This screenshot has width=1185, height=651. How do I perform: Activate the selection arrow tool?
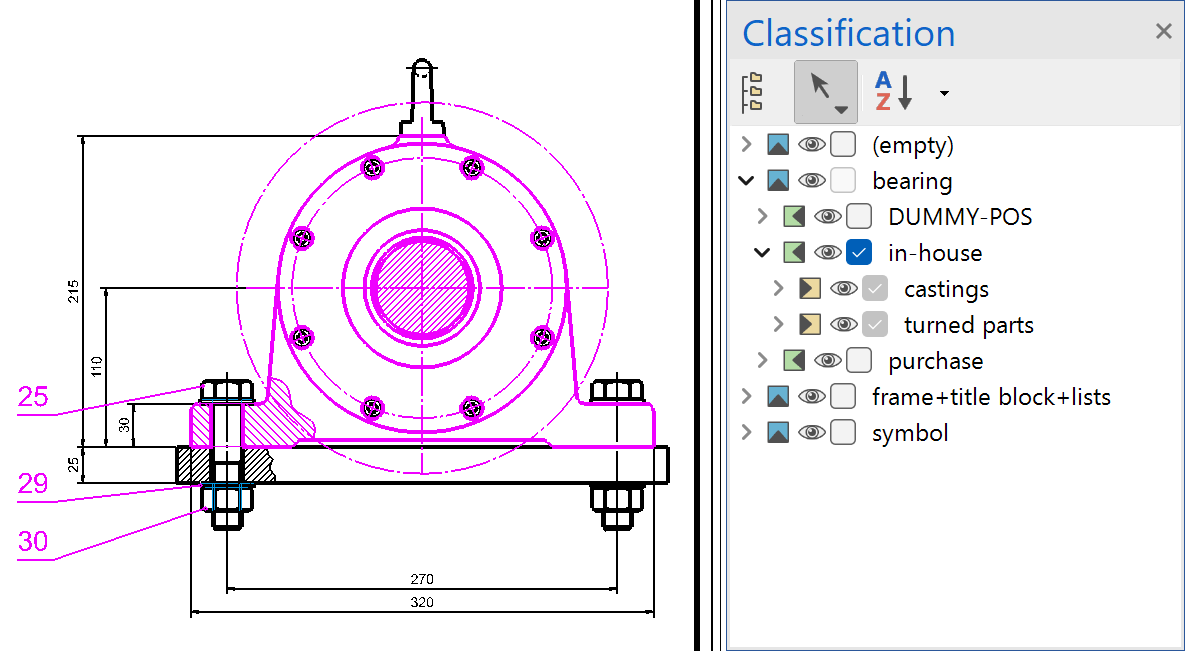coord(825,92)
